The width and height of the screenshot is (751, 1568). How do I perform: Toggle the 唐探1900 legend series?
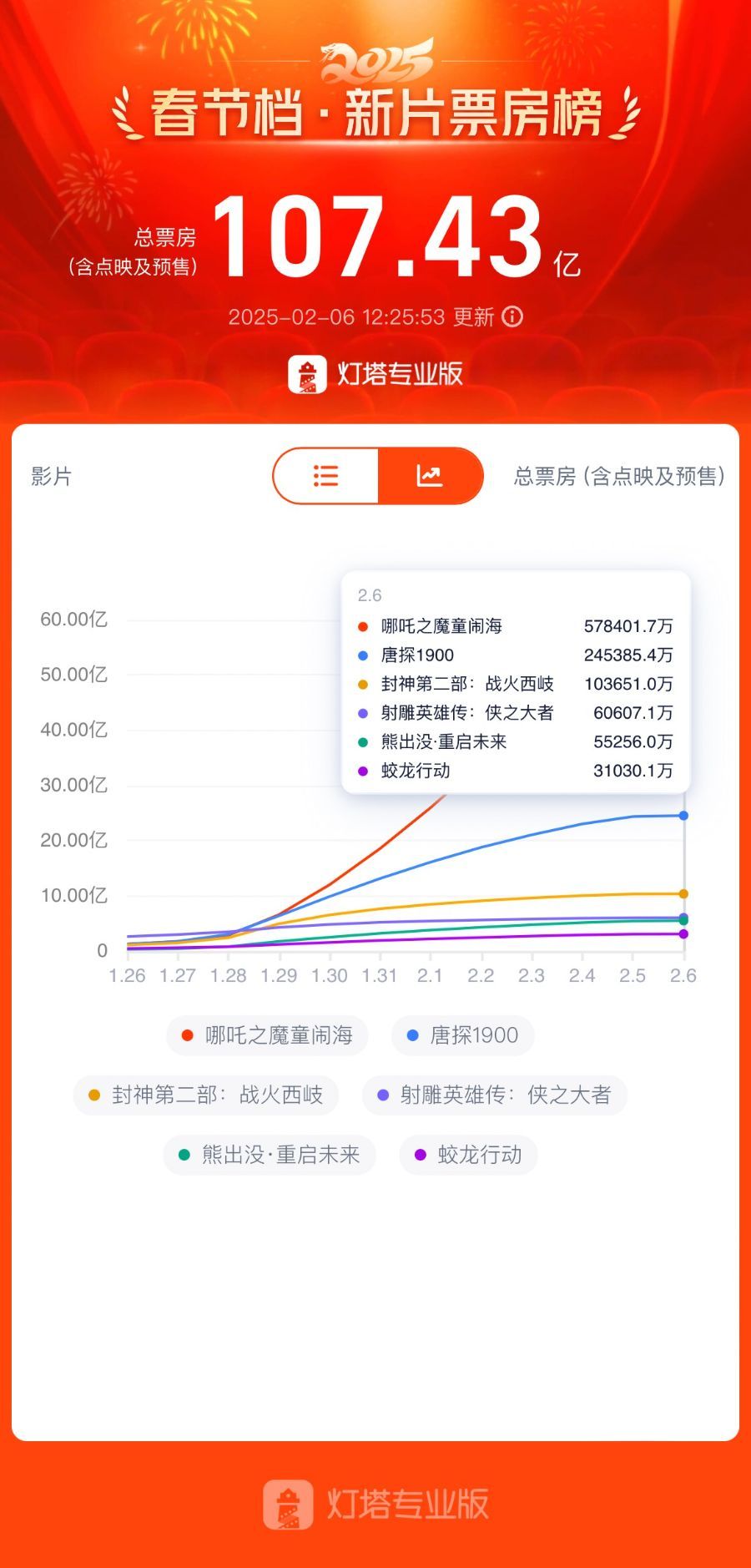tap(462, 1035)
